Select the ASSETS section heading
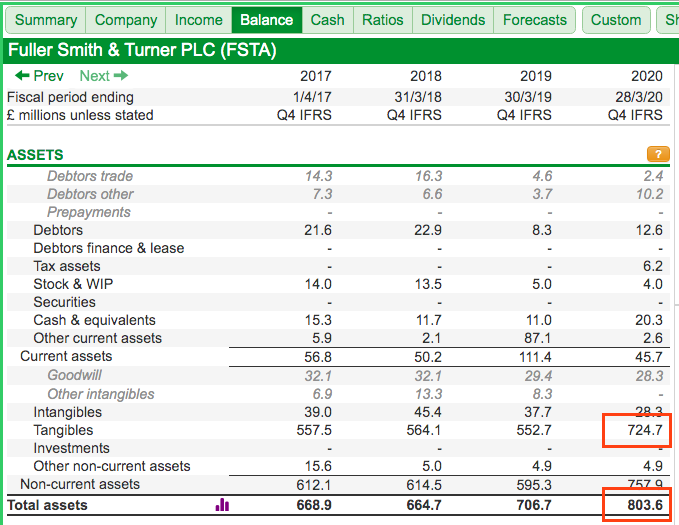The height and width of the screenshot is (525, 679). click(x=35, y=155)
